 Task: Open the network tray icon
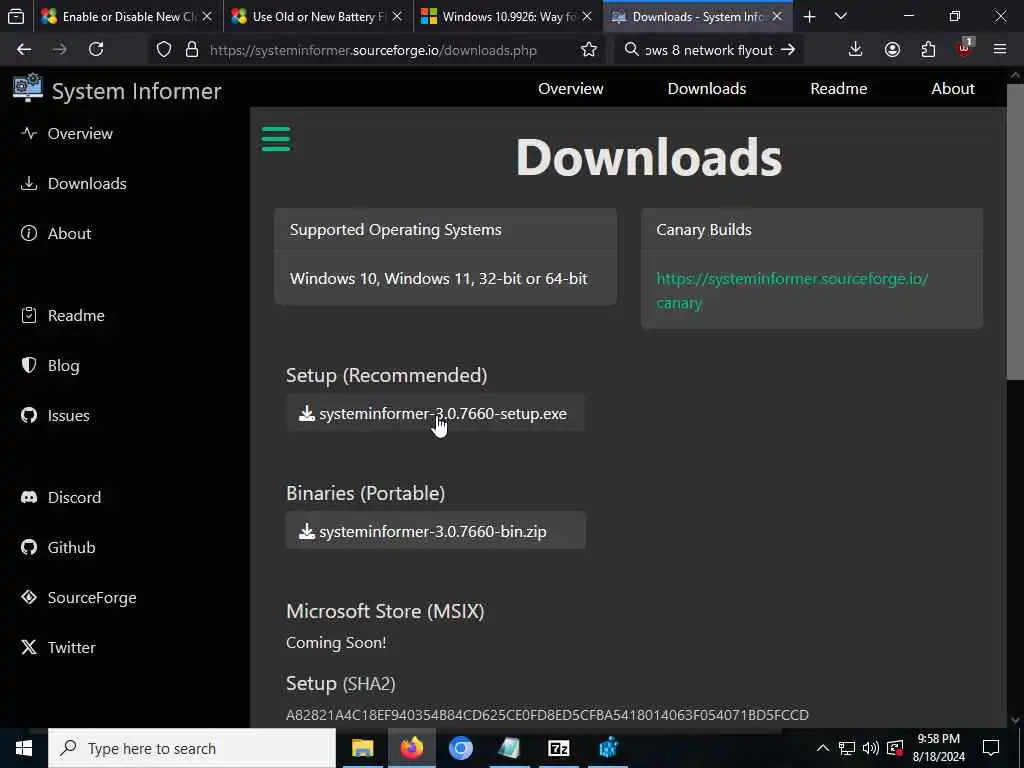point(847,748)
